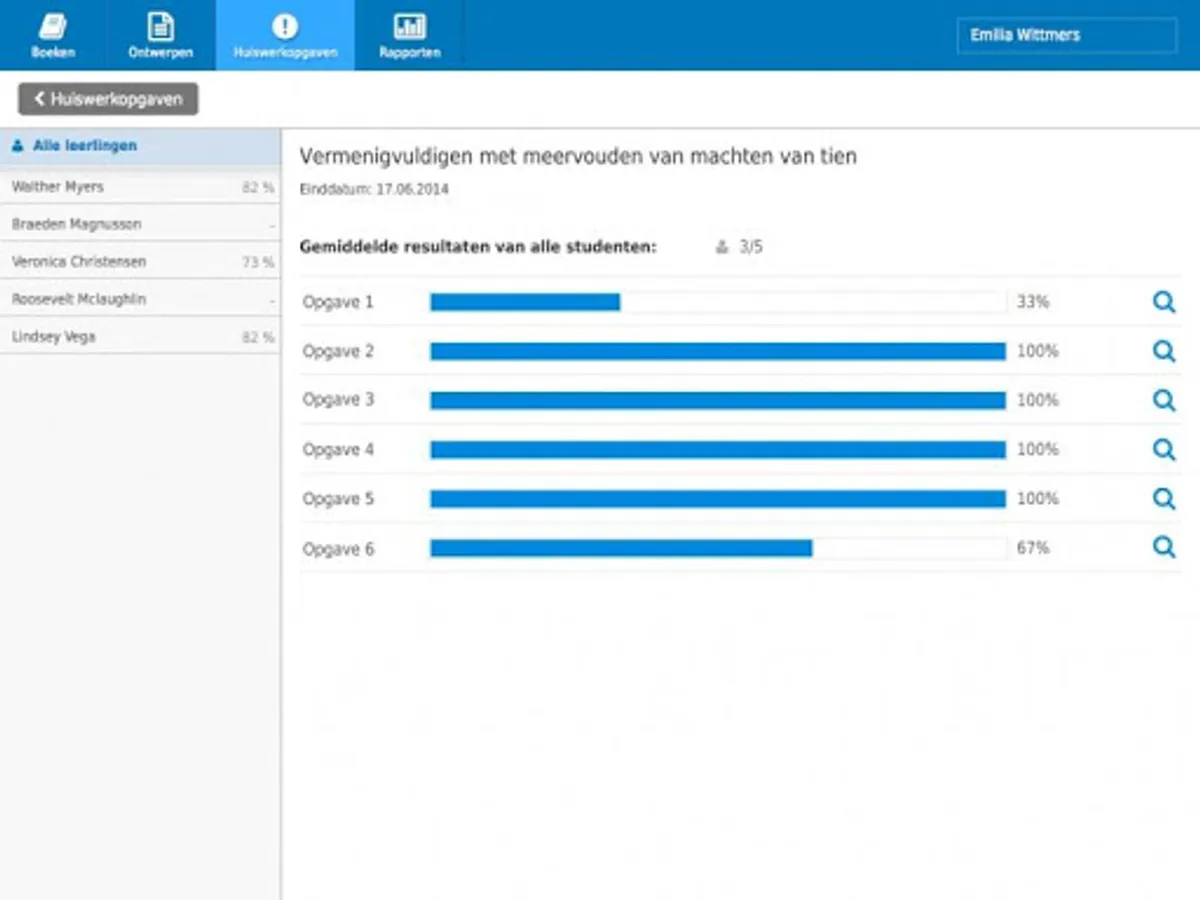Screen dimensions: 1200x900
Task: Show results for Lindsey Vega
Action: [x=140, y=337]
